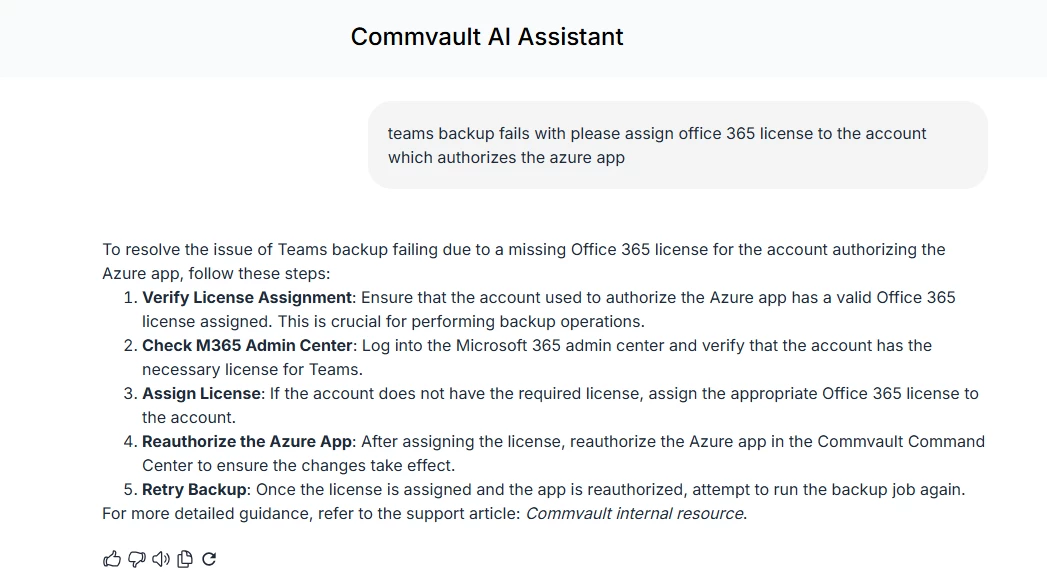Open the Commvault internal resource link
Image resolution: width=1047 pixels, height=586 pixels.
point(634,513)
